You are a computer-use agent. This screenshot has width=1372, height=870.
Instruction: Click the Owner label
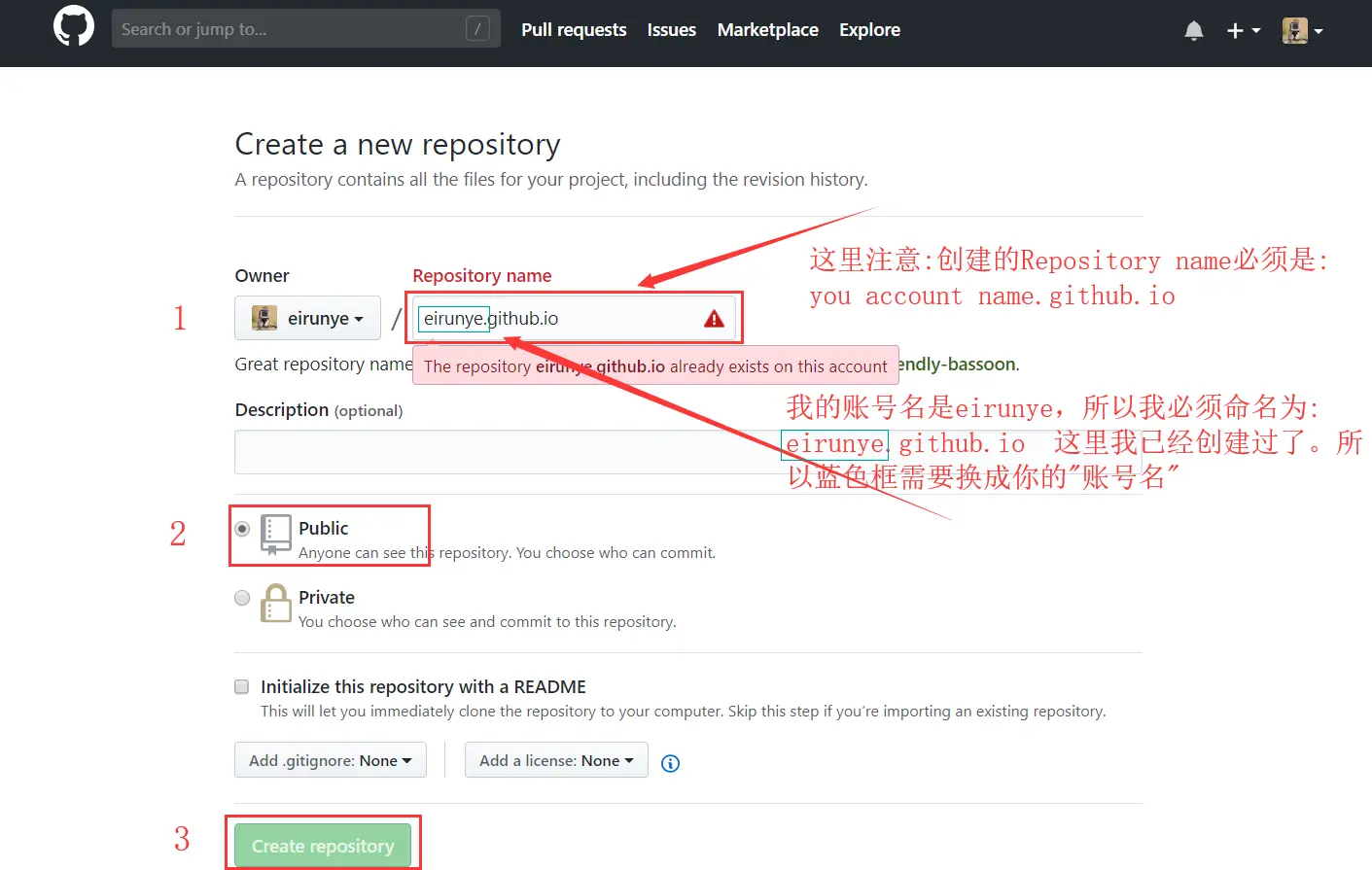click(x=263, y=276)
